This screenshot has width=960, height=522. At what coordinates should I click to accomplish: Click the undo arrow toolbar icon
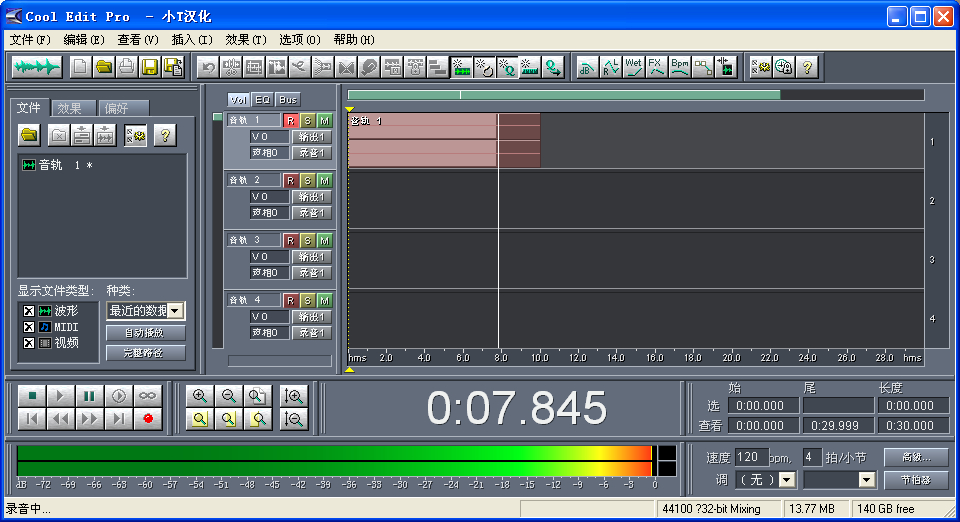(208, 67)
